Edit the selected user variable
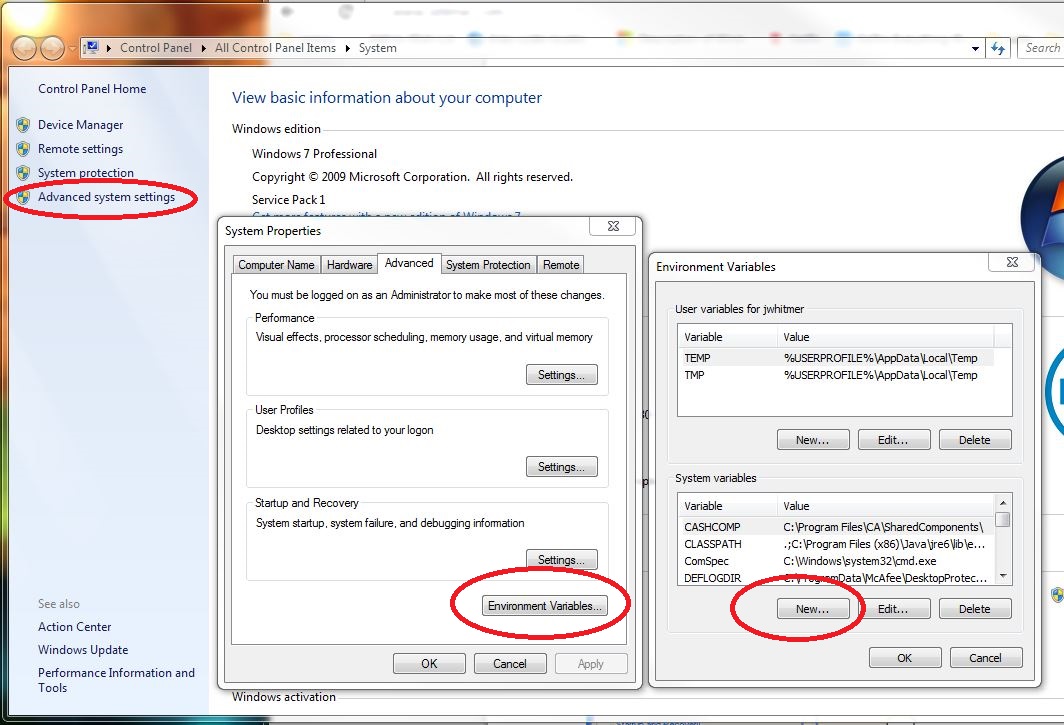Image resolution: width=1064 pixels, height=725 pixels. tap(894, 440)
